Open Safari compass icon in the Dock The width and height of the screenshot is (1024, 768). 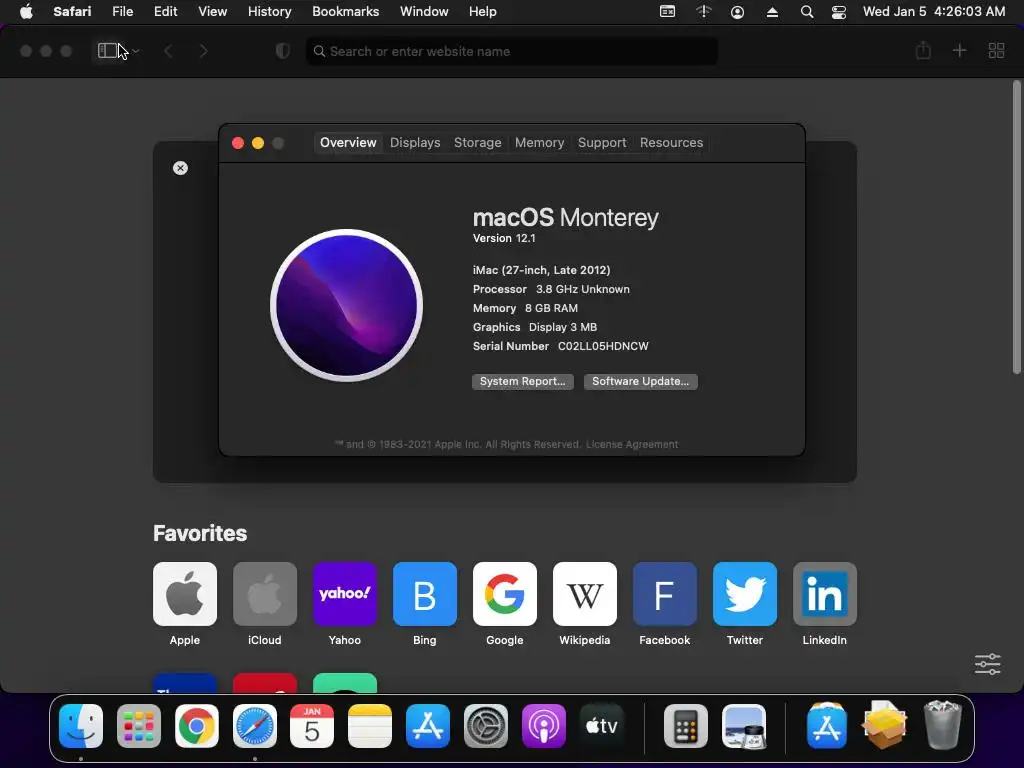pyautogui.click(x=255, y=726)
